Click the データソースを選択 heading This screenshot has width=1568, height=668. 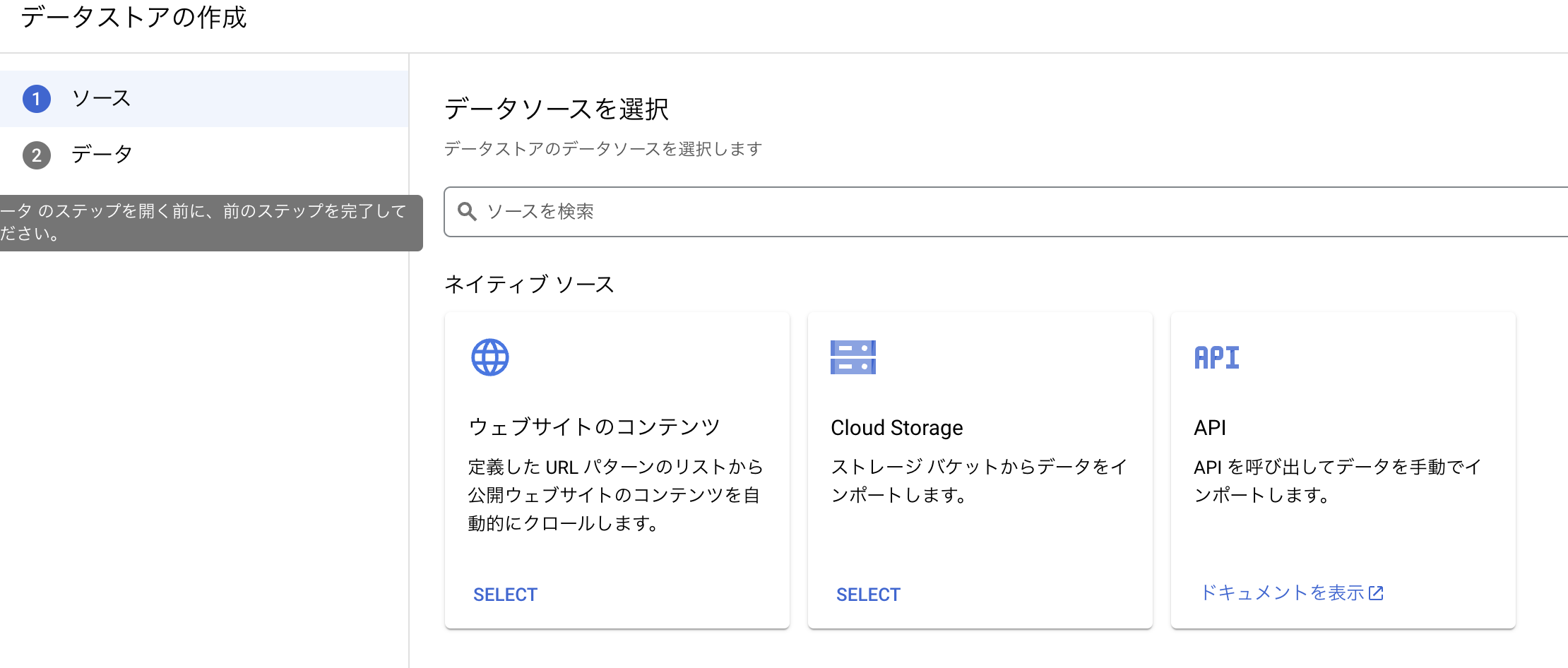(x=557, y=109)
